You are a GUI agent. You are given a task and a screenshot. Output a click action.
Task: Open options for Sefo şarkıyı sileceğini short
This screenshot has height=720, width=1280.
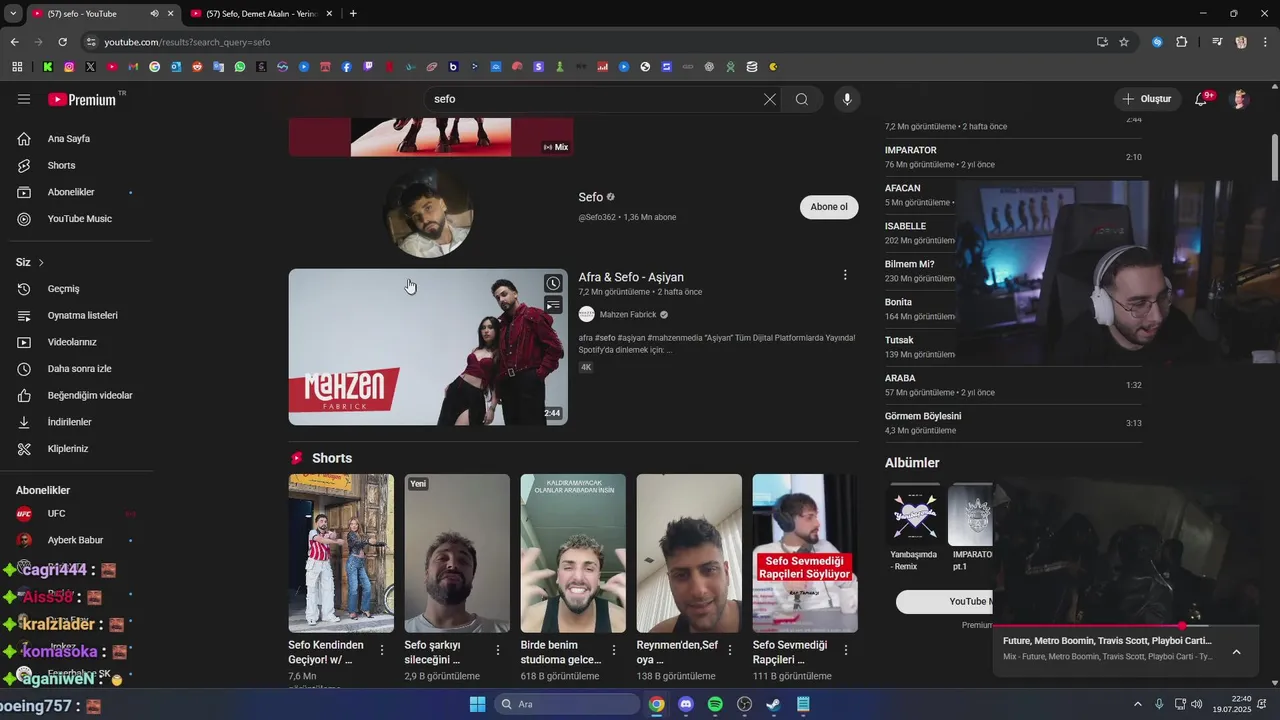[x=498, y=650]
